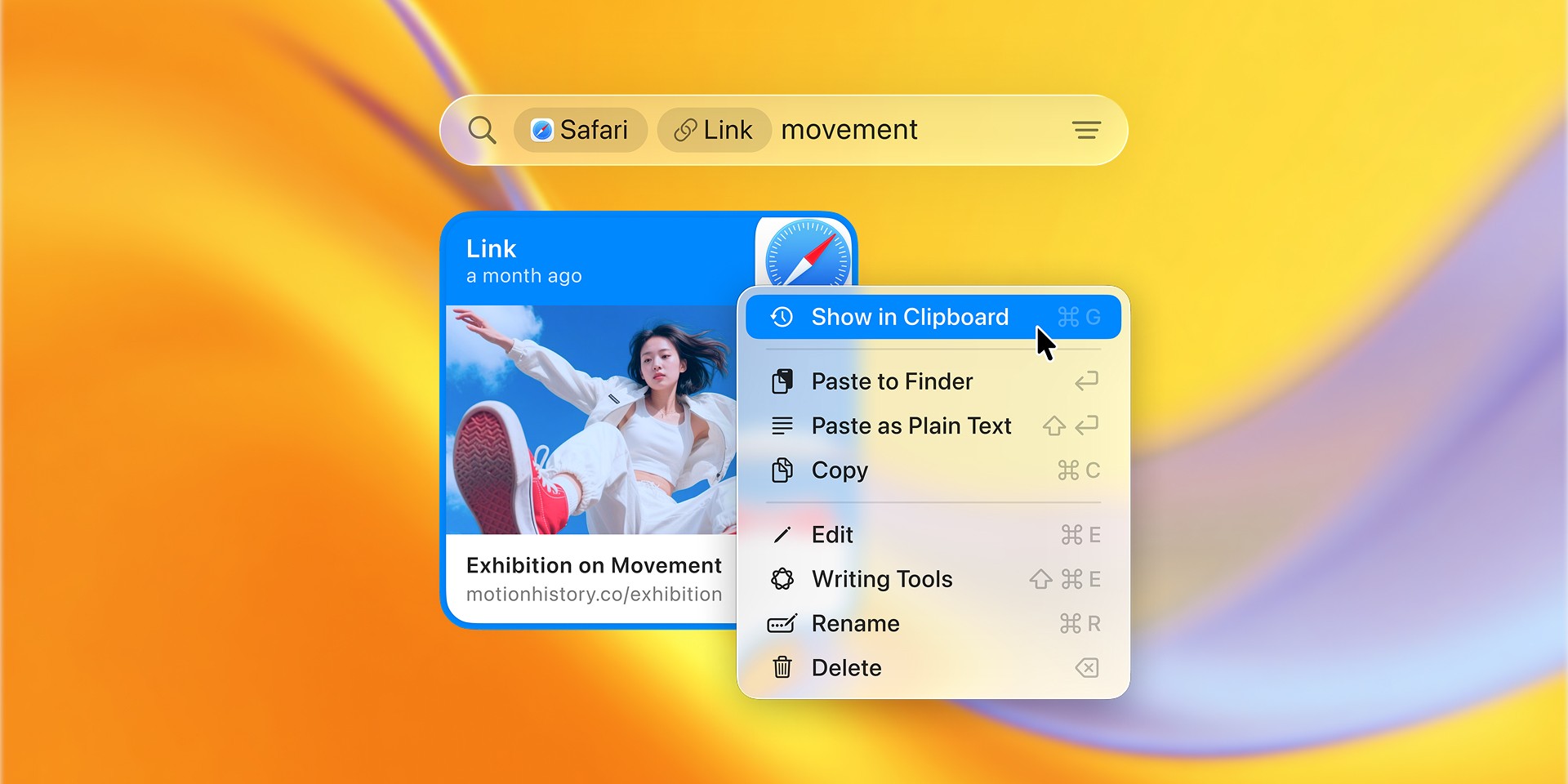This screenshot has width=1568, height=784.
Task: Click the magnifying glass search icon
Action: click(x=482, y=130)
